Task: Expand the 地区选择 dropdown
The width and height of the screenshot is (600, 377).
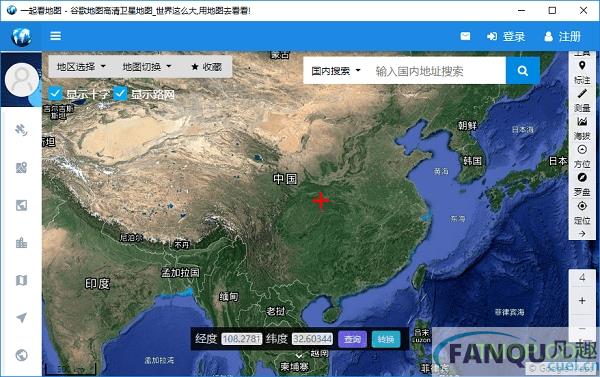Action: [x=81, y=67]
